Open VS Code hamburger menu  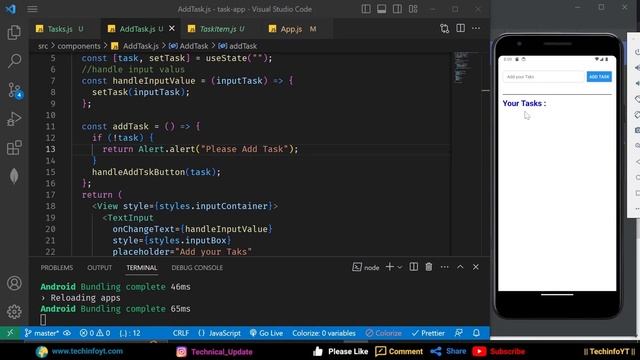click(x=32, y=9)
